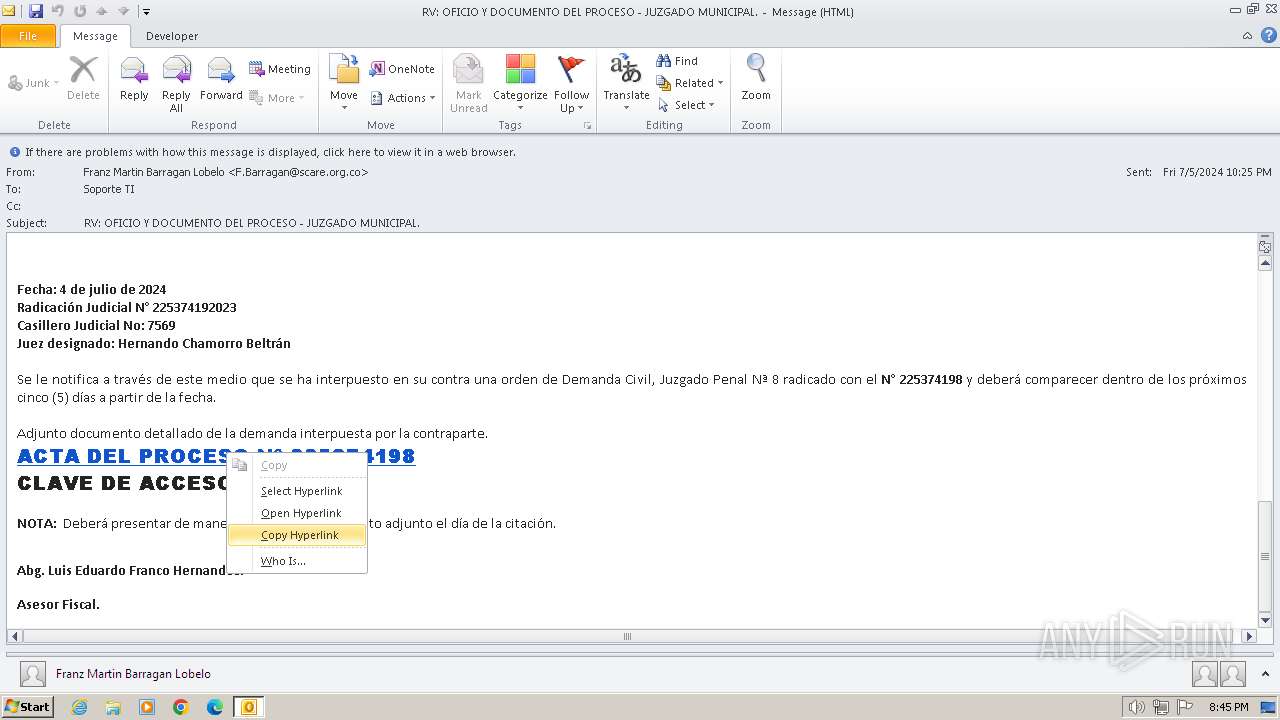Select the Reply button in ribbon
This screenshot has width=1280, height=720.
tap(134, 79)
